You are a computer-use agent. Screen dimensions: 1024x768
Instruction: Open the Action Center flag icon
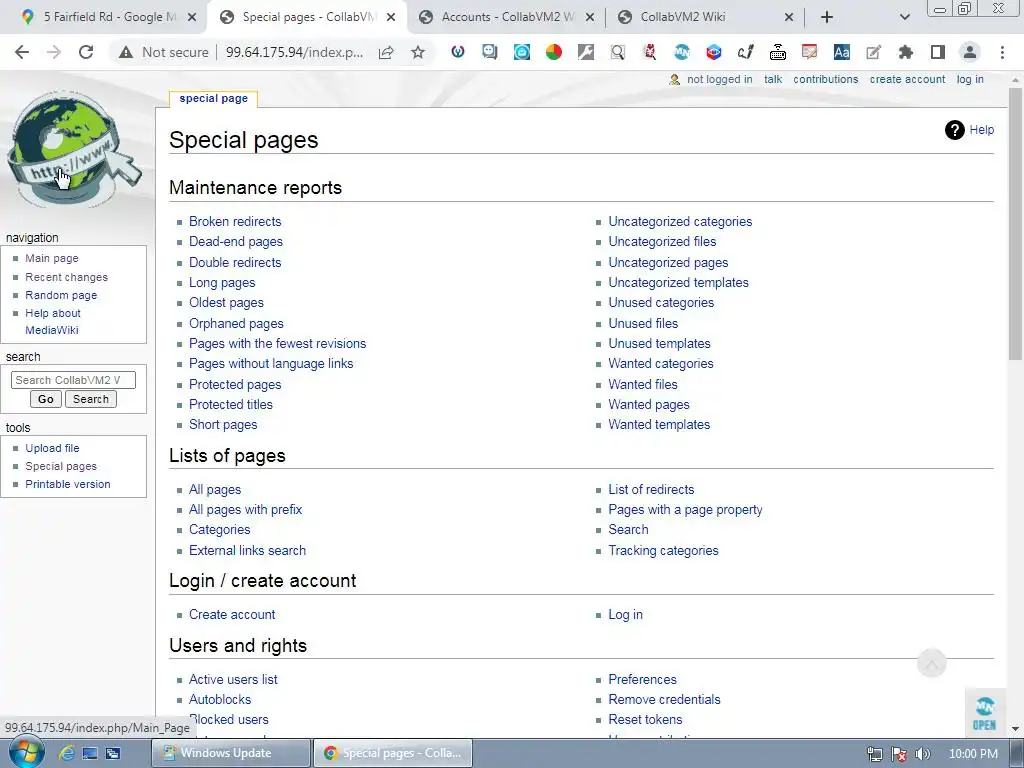[x=899, y=754]
